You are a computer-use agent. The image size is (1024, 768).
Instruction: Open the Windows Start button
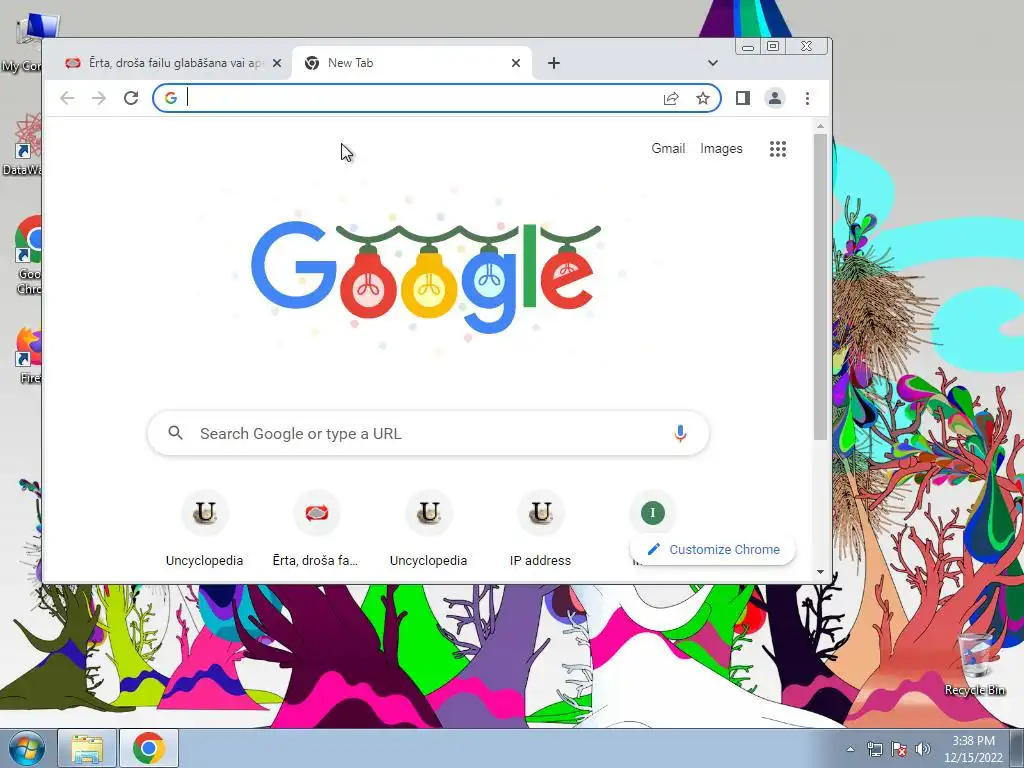[x=26, y=748]
